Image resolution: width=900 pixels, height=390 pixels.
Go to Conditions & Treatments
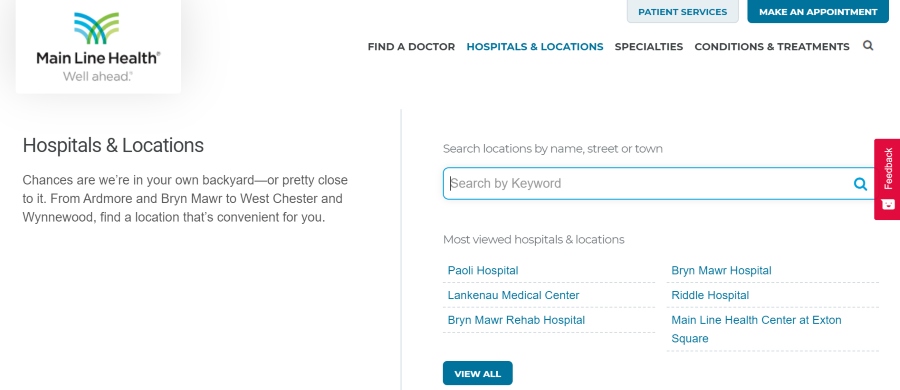tap(771, 47)
